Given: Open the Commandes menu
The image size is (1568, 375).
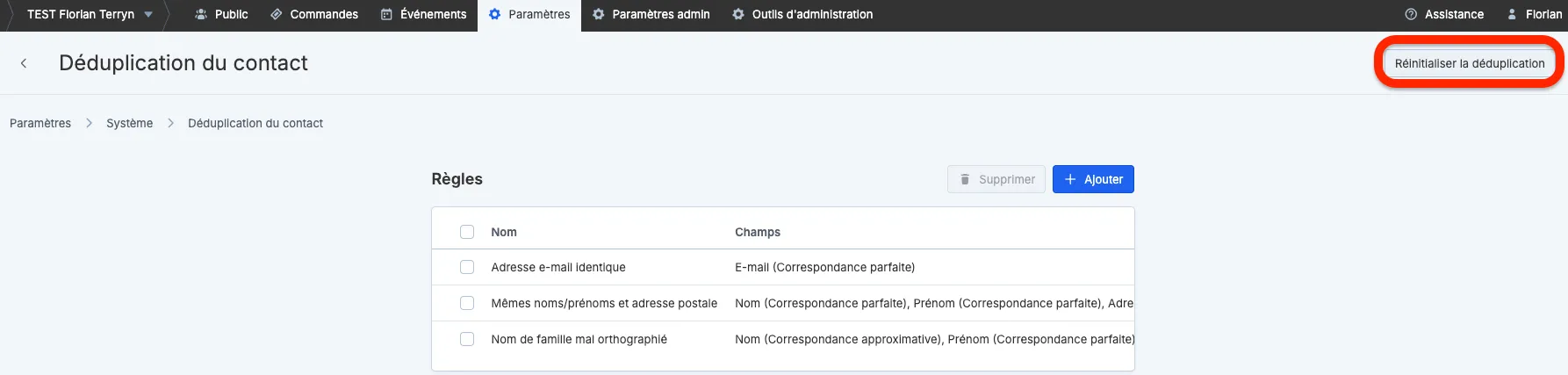Looking at the screenshot, I should tap(314, 14).
